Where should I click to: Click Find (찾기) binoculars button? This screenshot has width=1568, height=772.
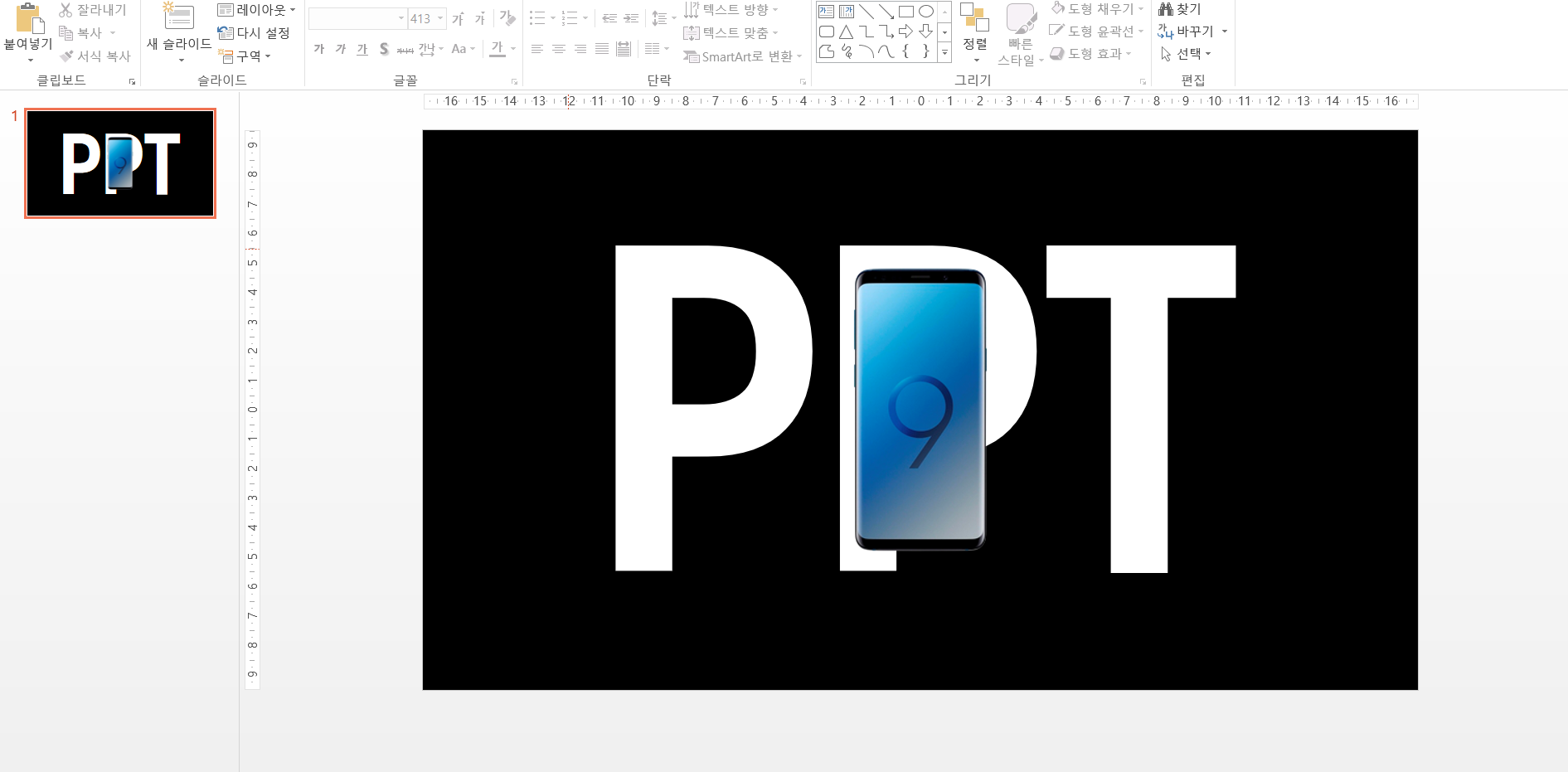(1179, 9)
